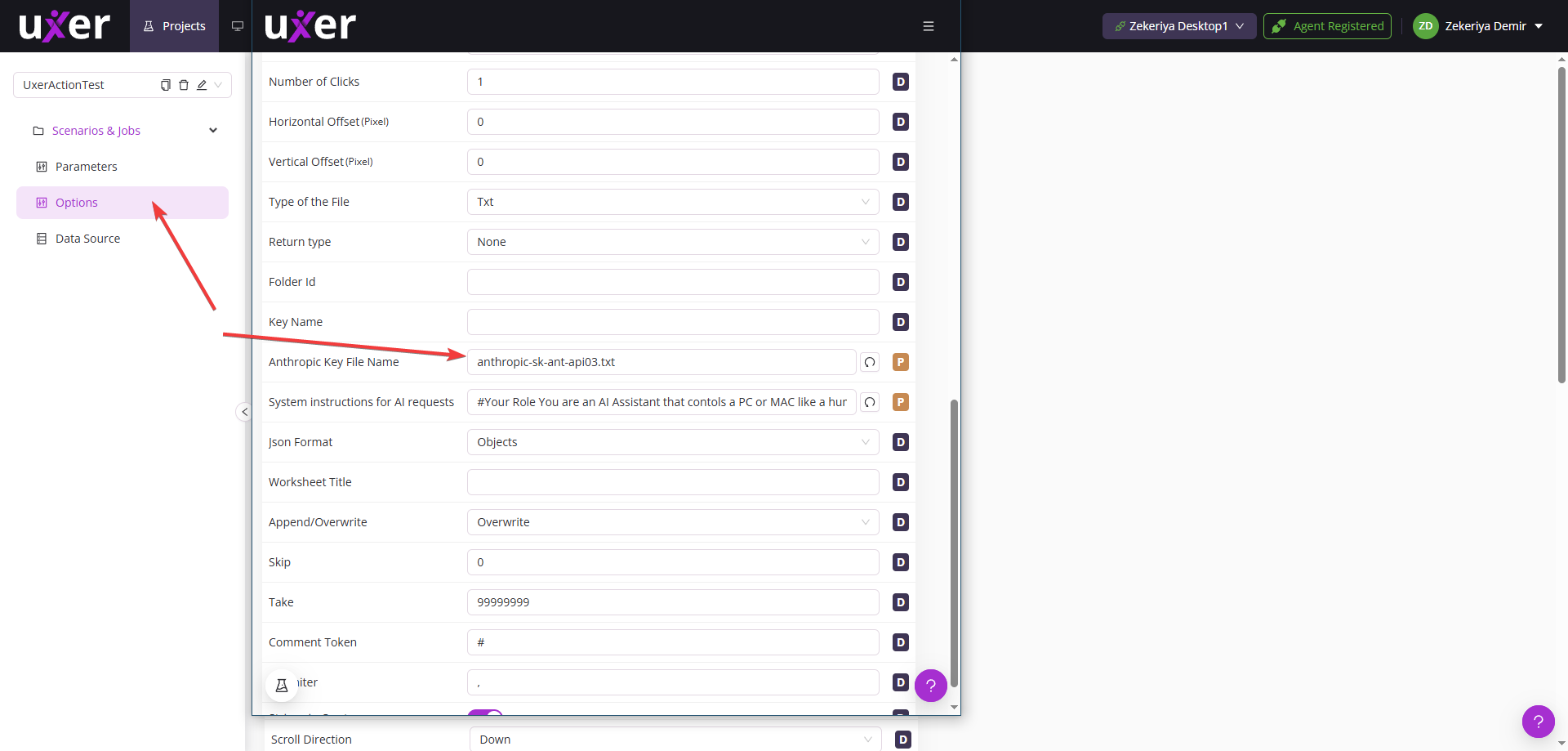
Task: Click the page vertical scrollbar on the right edge
Action: click(1561, 225)
